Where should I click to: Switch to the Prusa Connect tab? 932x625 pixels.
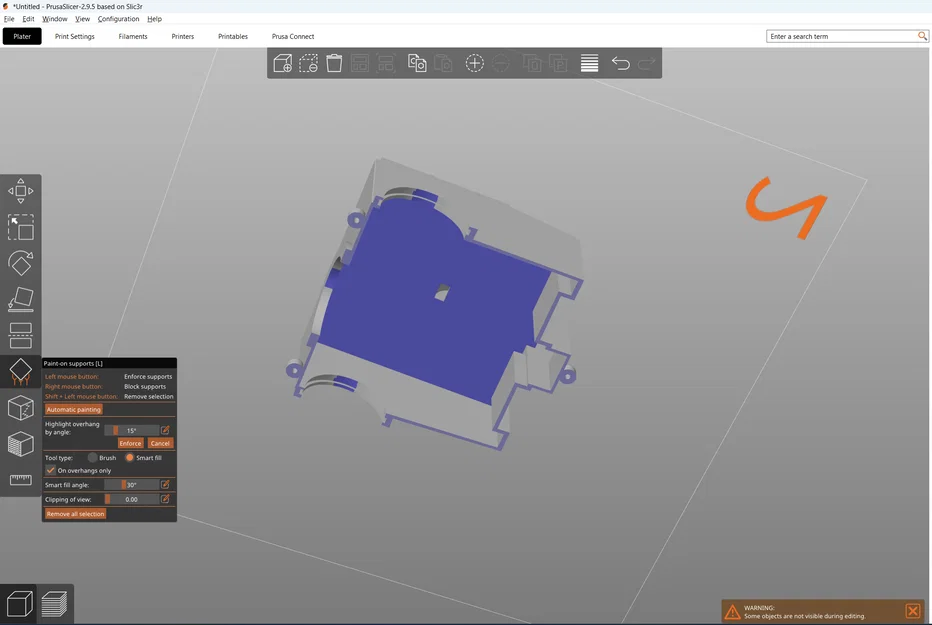click(x=293, y=36)
